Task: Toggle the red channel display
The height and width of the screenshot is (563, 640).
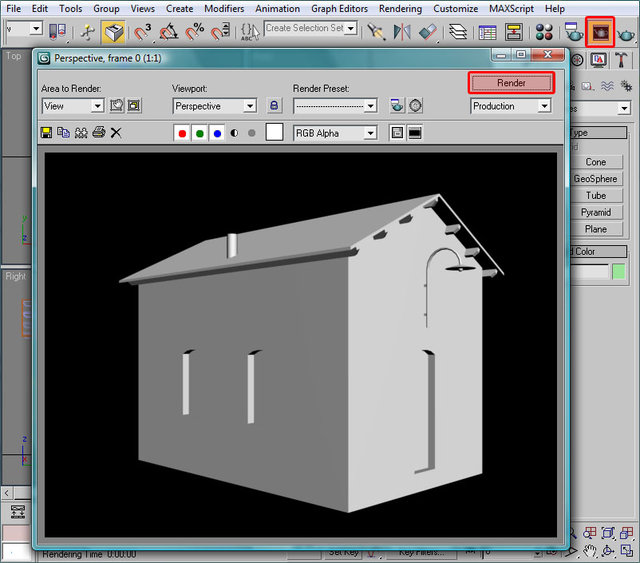Action: (x=183, y=133)
